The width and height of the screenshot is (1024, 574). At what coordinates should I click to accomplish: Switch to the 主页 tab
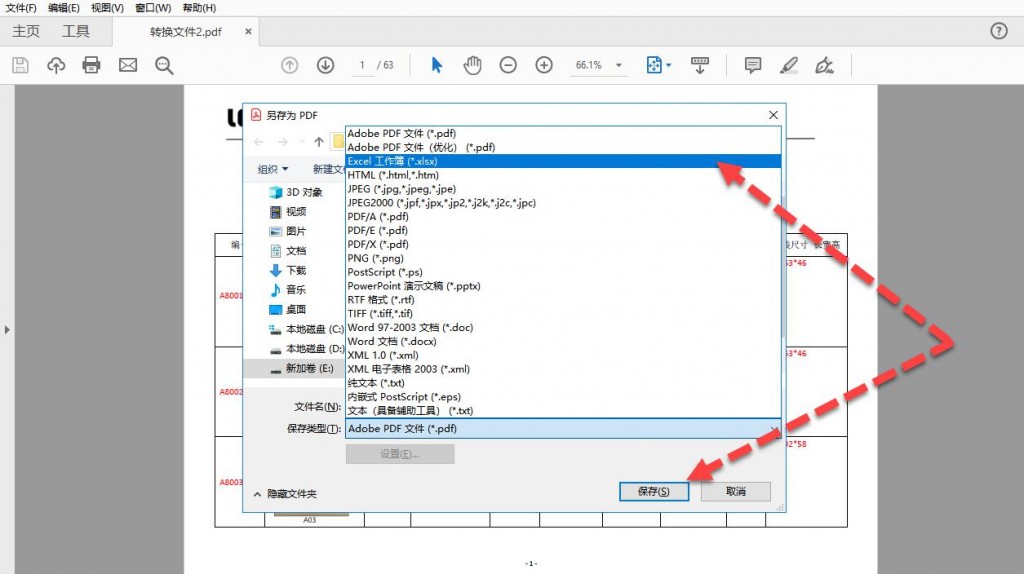[26, 31]
